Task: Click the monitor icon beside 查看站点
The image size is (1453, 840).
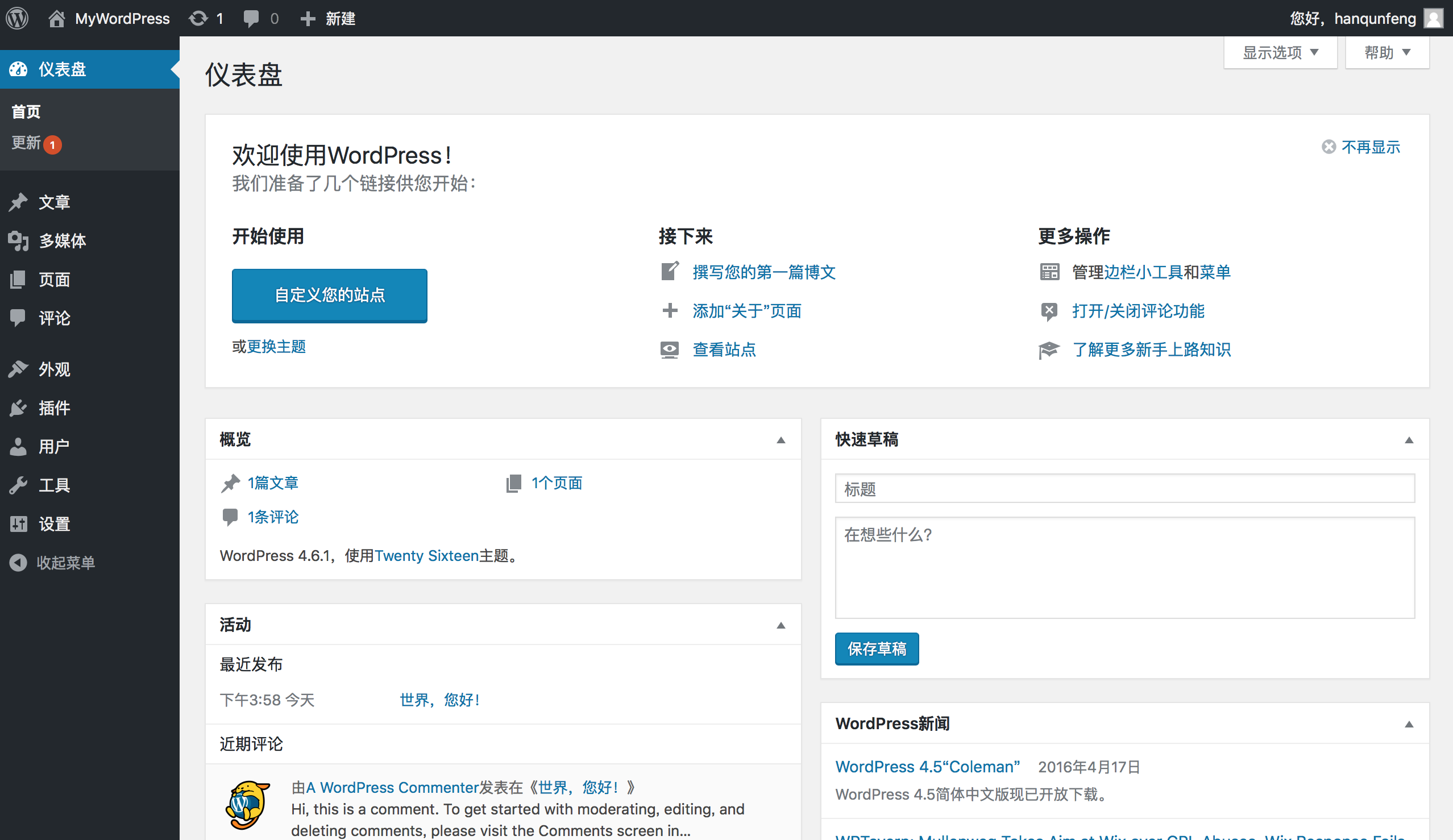Action: pyautogui.click(x=670, y=350)
